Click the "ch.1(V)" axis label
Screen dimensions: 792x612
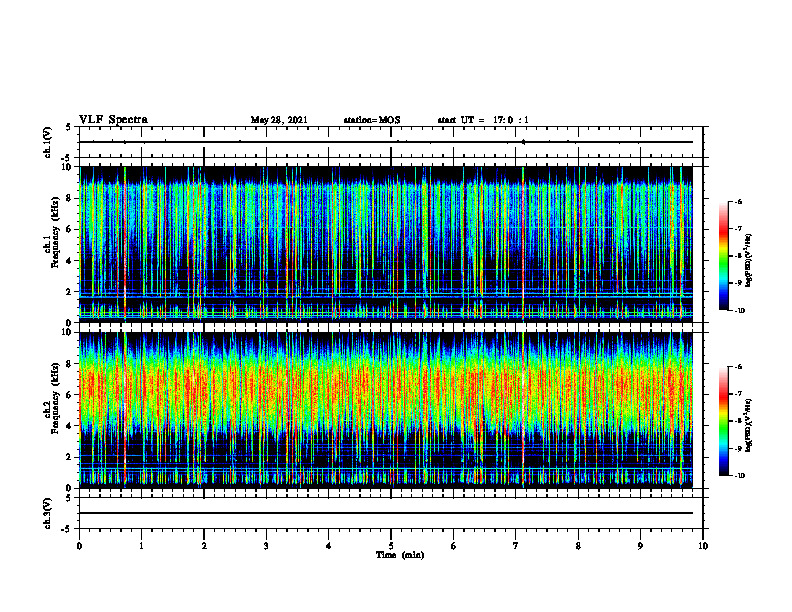click(48, 142)
